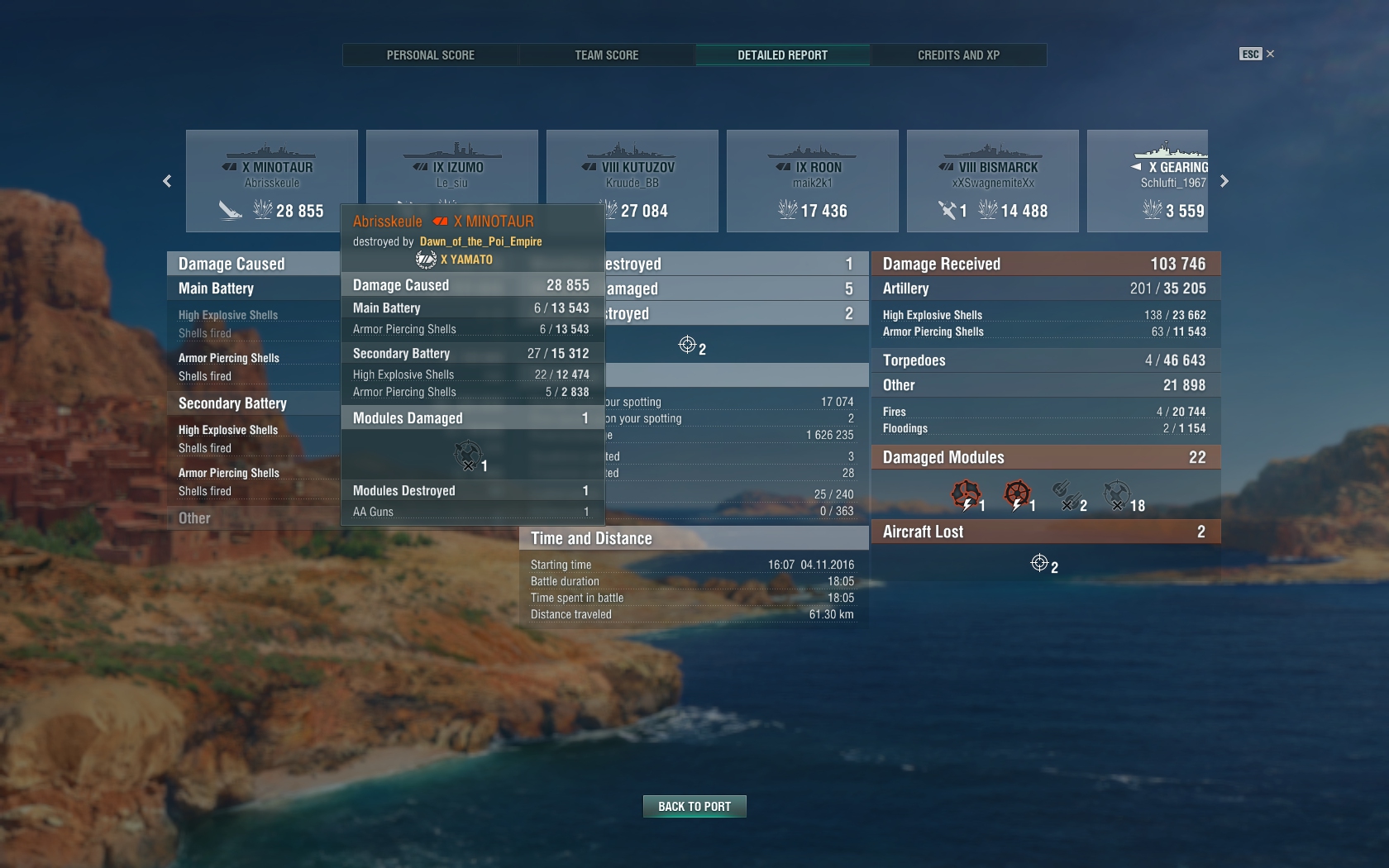
Task: Click the Torpedoes damage received row
Action: (1046, 360)
